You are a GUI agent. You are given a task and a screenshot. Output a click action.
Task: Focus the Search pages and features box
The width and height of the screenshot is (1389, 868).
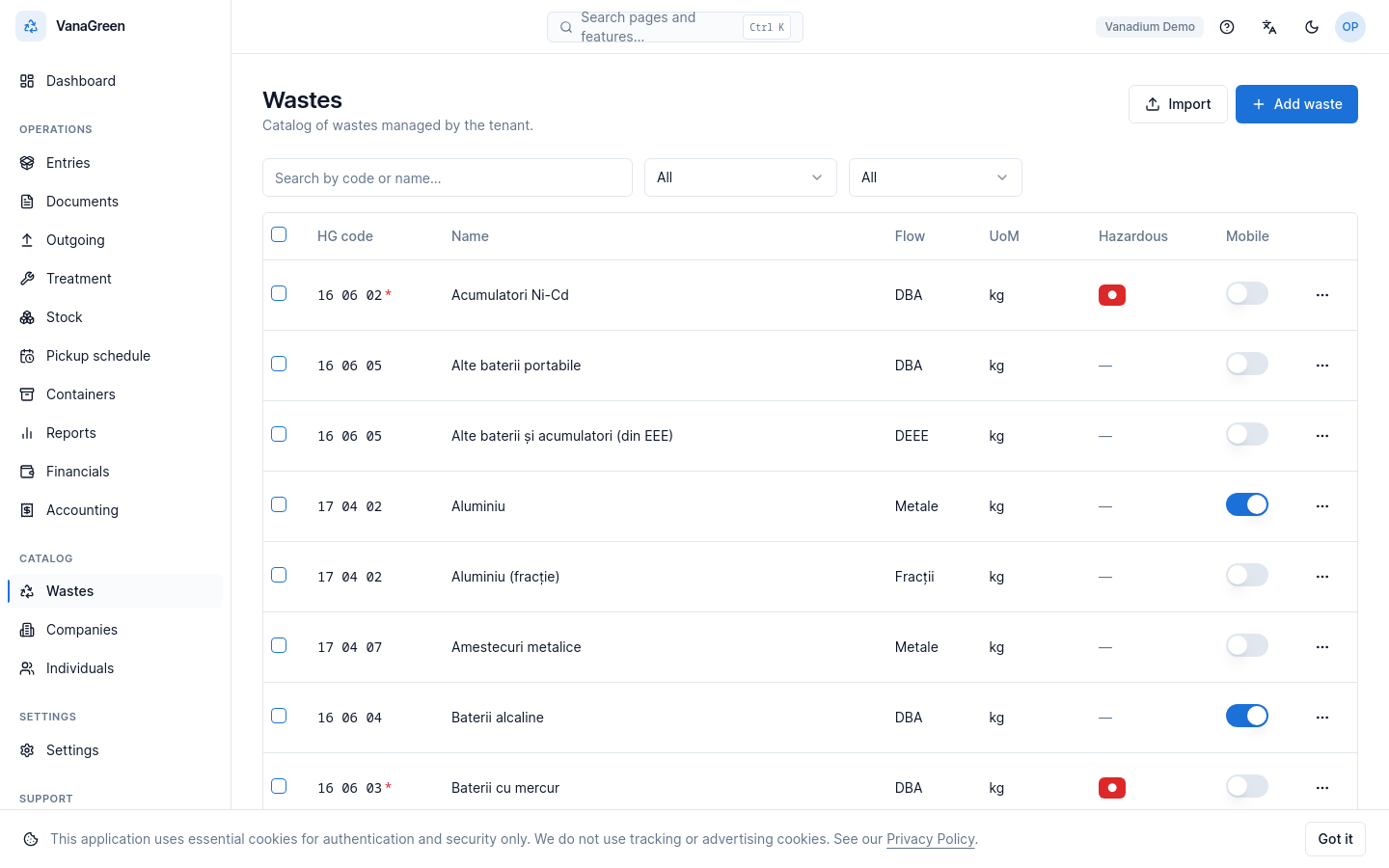675,27
